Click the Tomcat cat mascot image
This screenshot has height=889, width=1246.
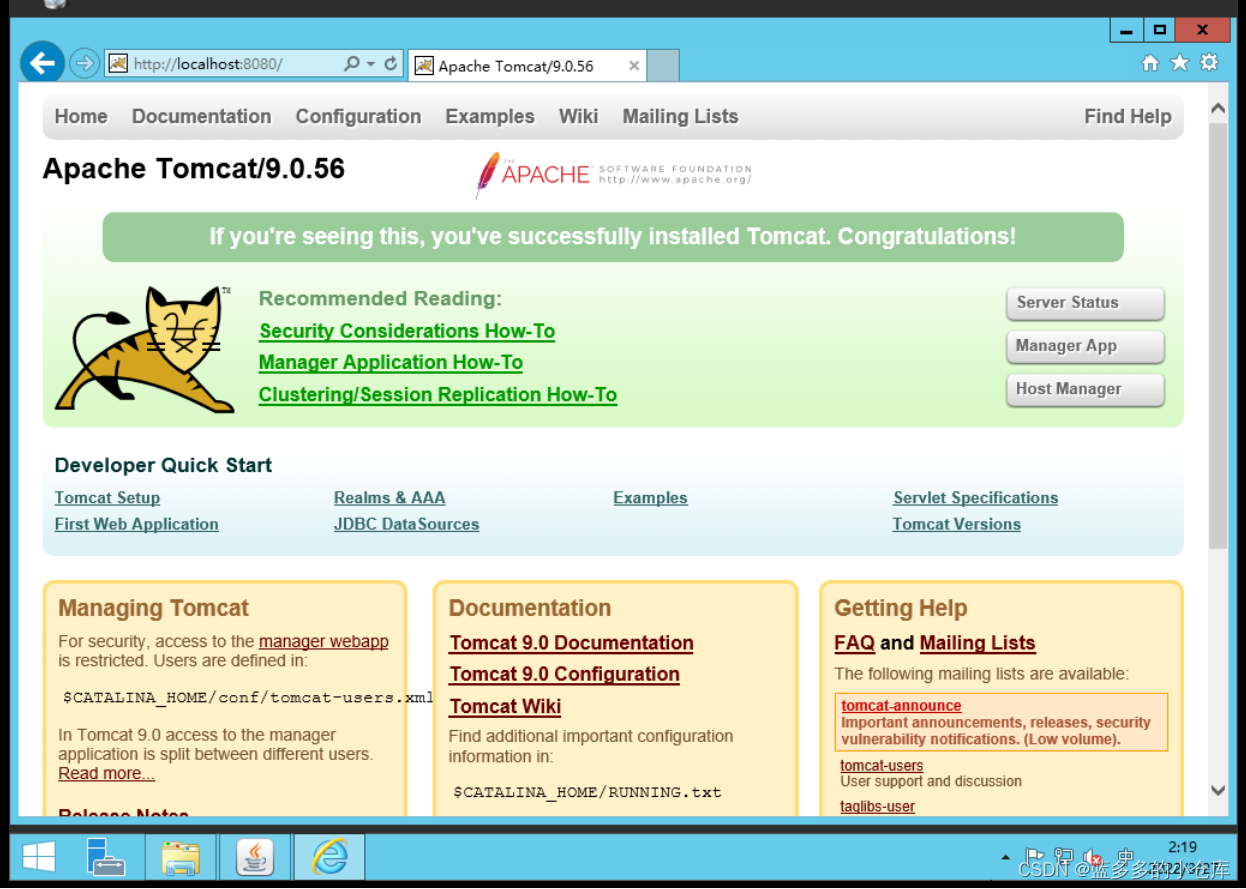pyautogui.click(x=143, y=349)
